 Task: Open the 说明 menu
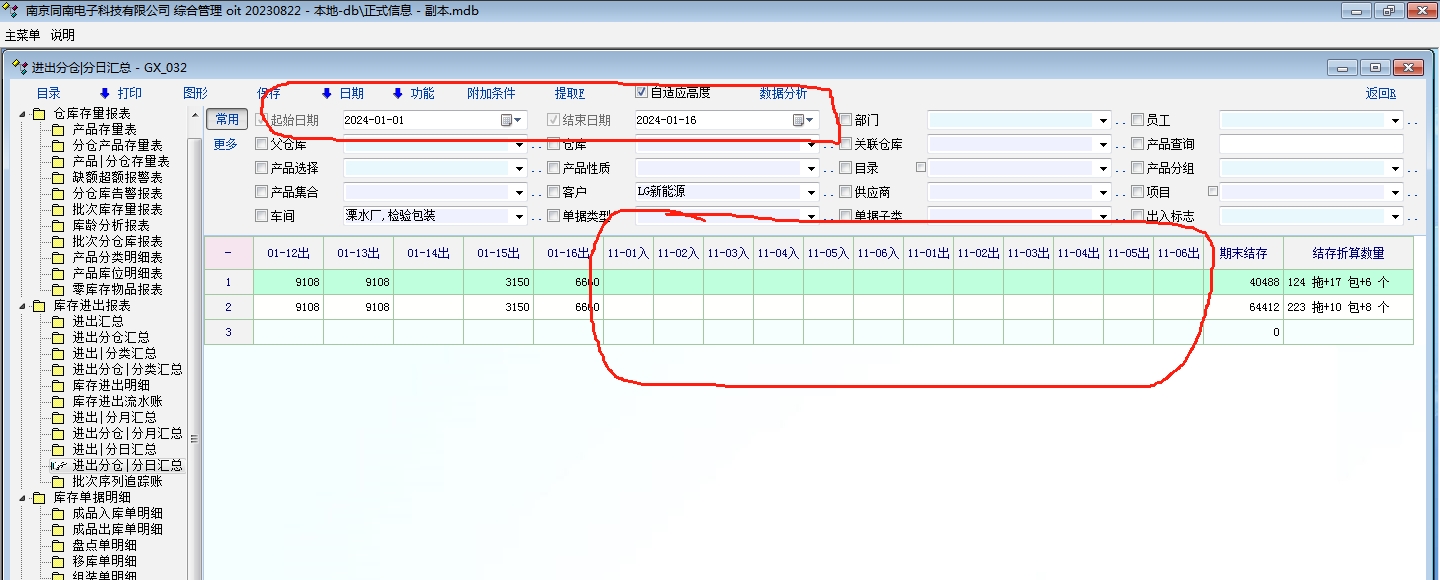click(62, 35)
